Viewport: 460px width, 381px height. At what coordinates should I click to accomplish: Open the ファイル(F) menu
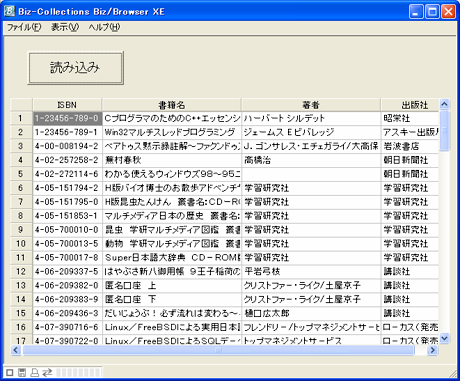pos(24,27)
